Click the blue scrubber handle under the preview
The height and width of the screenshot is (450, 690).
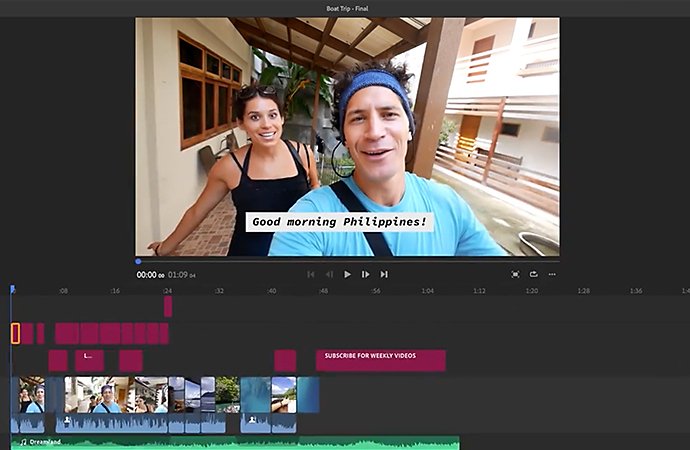(138, 261)
